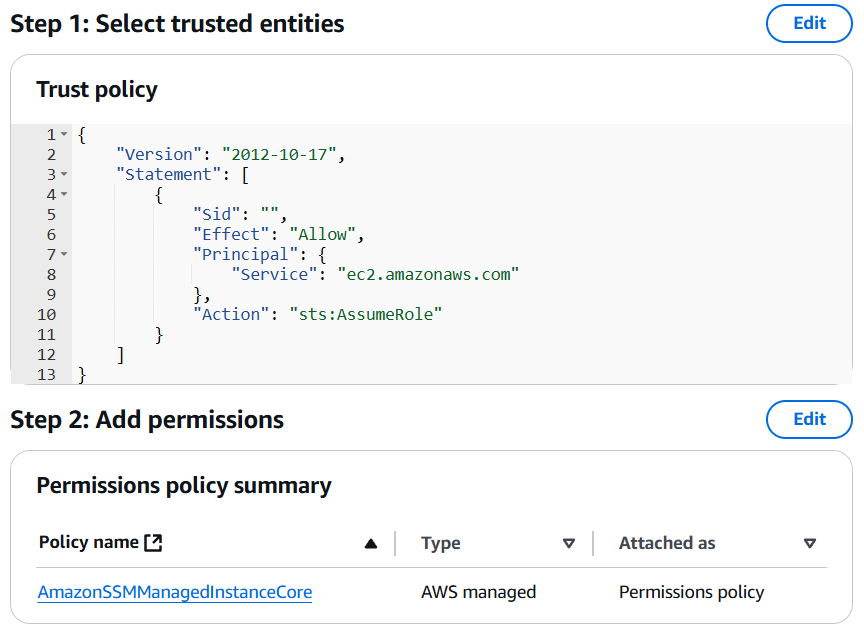Collapse the Principal block fold on line 7
This screenshot has height=632, width=864.
click(64, 255)
